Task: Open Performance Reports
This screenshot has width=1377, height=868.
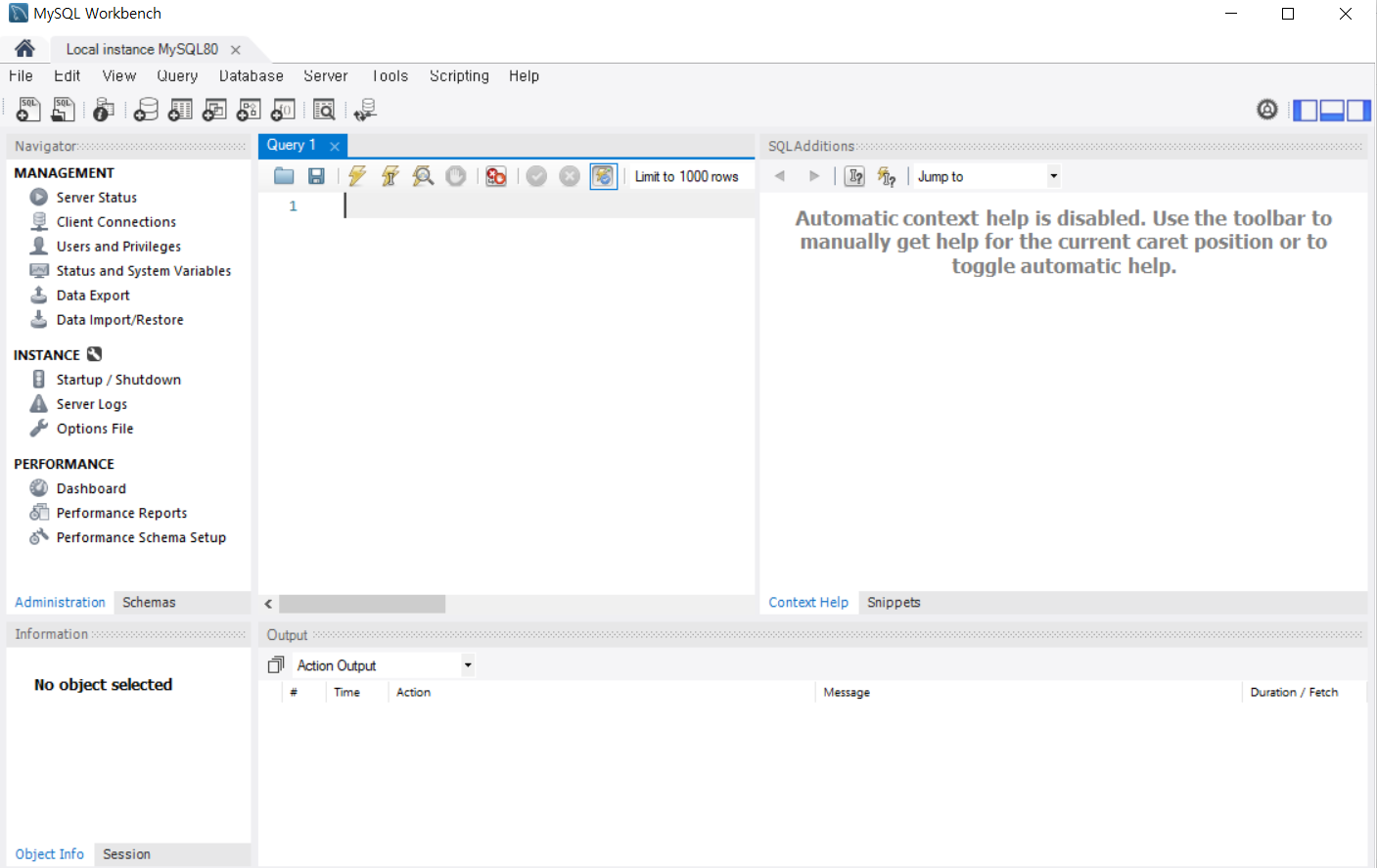Action: pos(121,512)
